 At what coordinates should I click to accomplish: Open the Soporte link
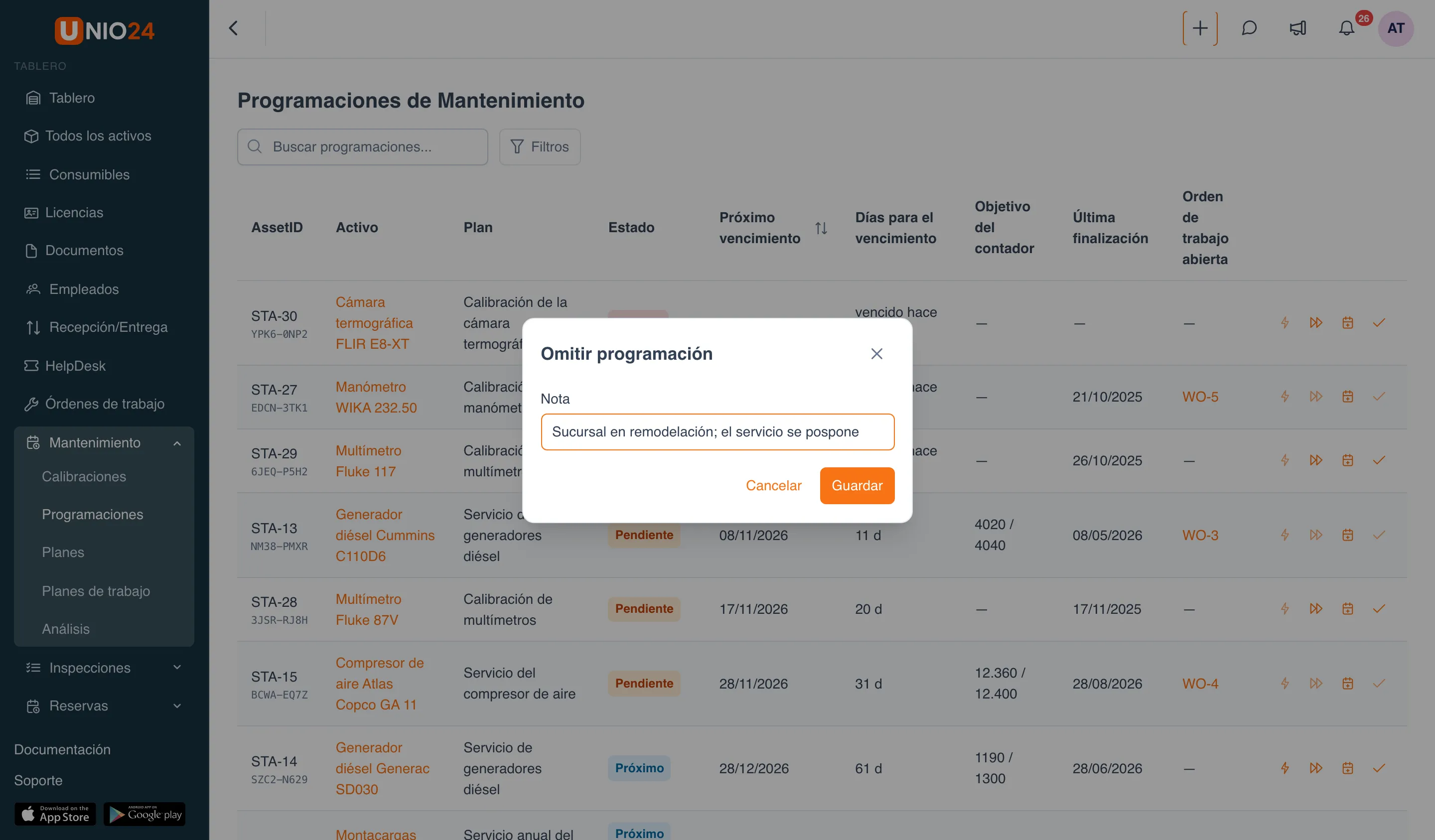pos(38,780)
